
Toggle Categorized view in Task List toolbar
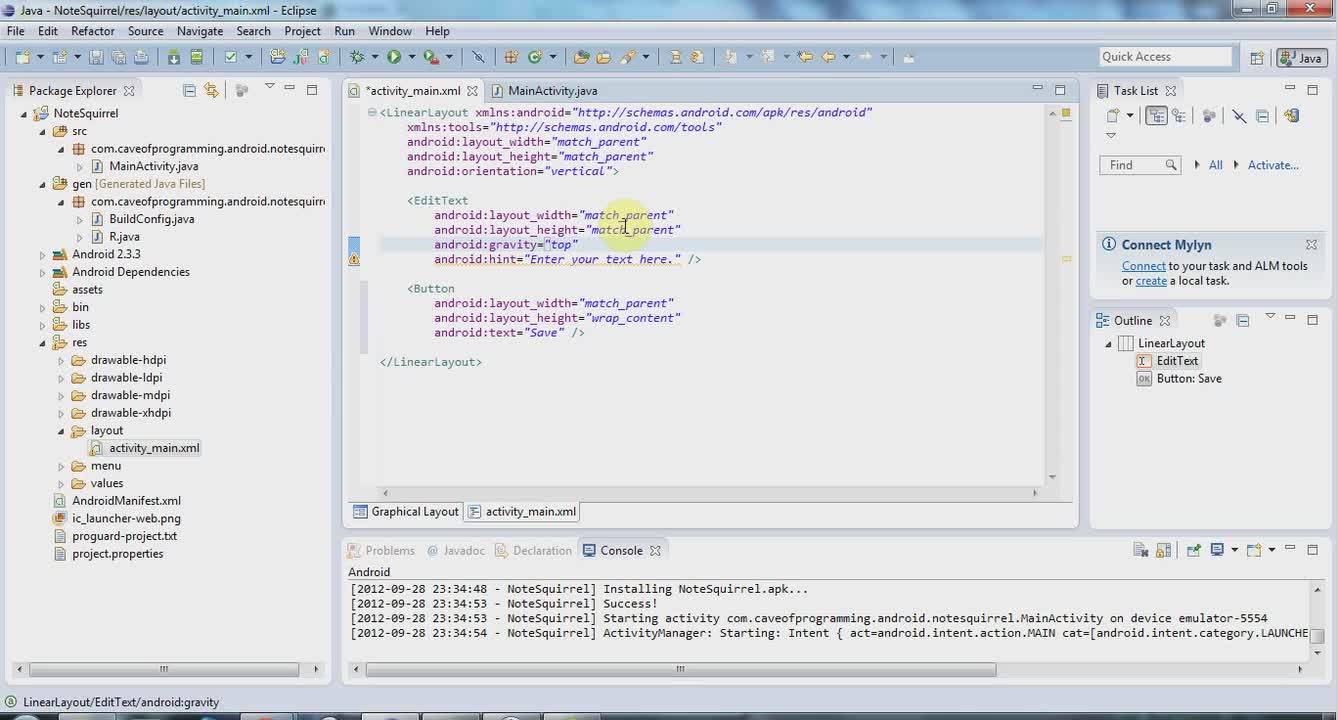[x=1157, y=116]
